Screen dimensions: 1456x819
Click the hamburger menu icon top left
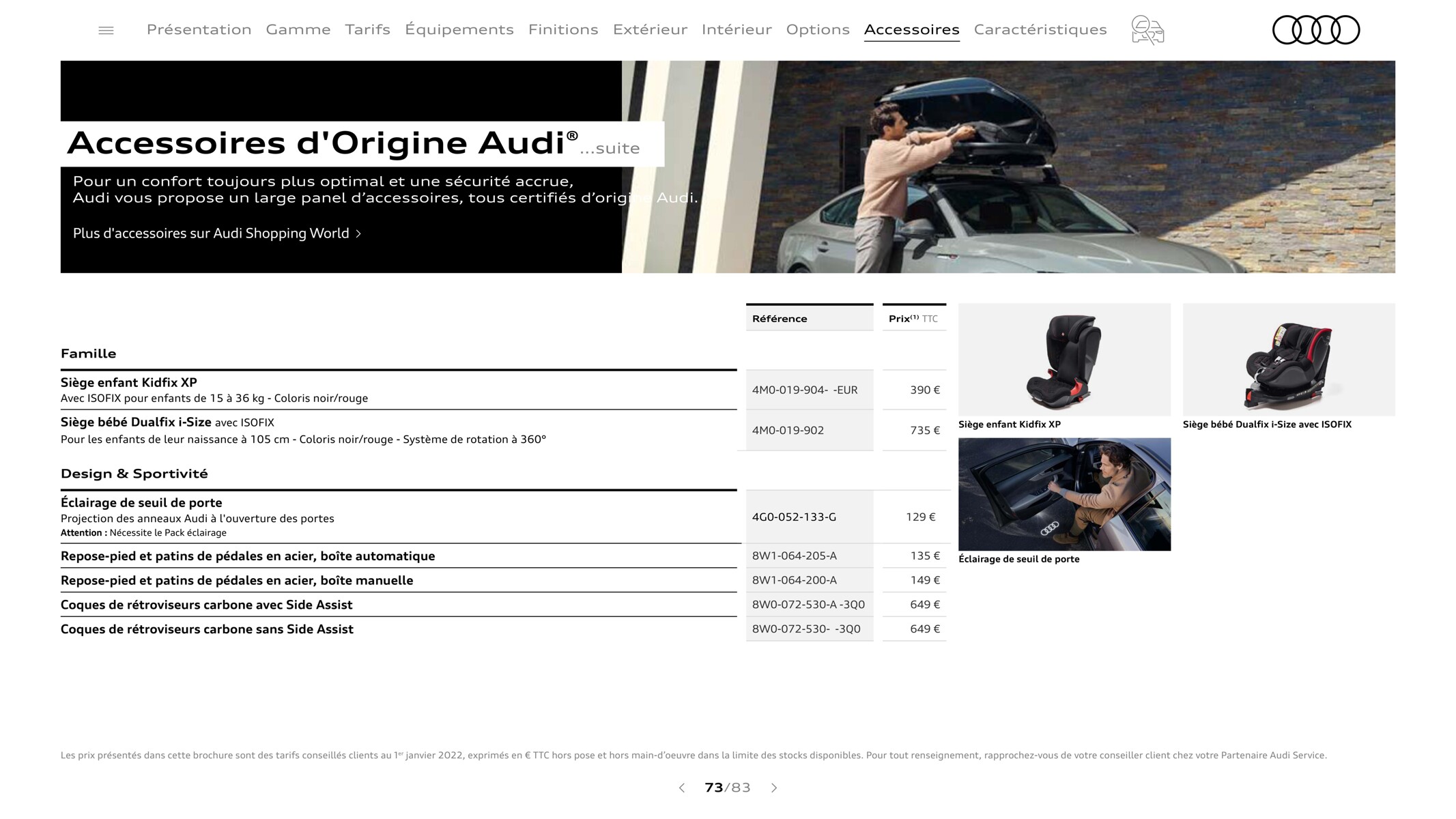tap(106, 30)
